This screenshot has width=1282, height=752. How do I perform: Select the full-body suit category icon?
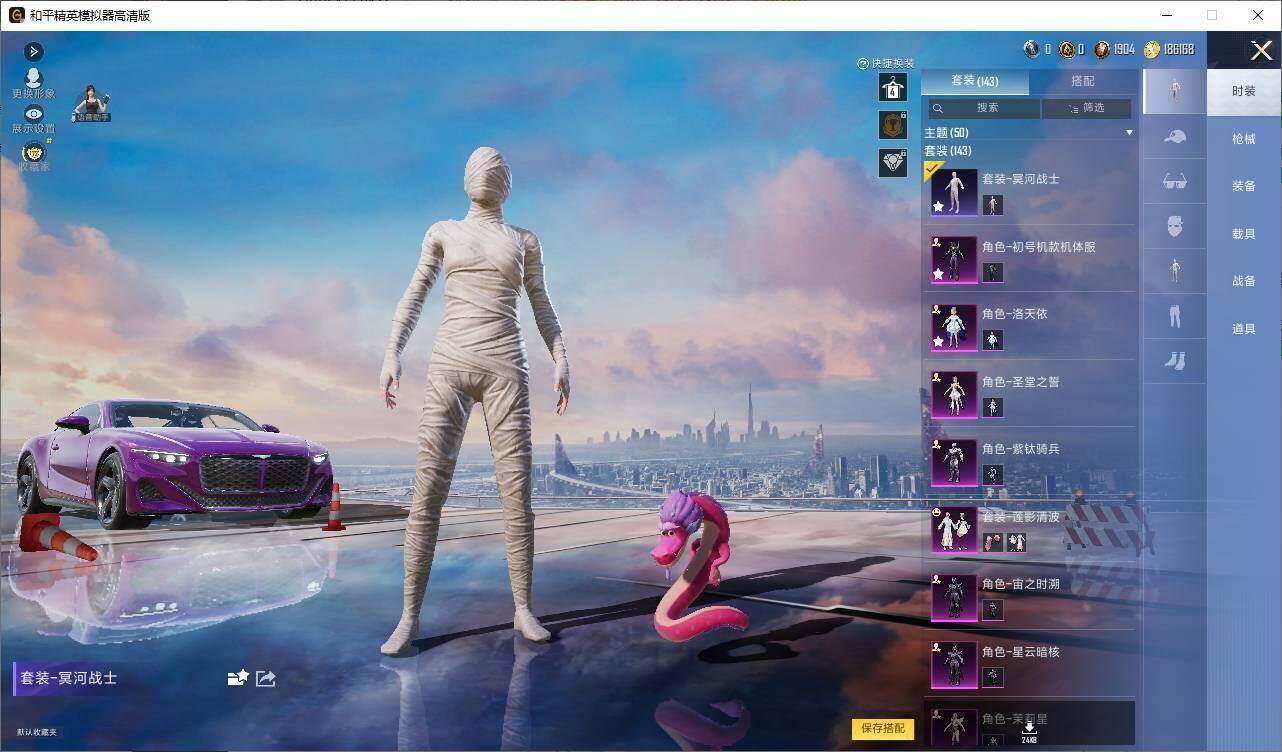[x=1175, y=91]
